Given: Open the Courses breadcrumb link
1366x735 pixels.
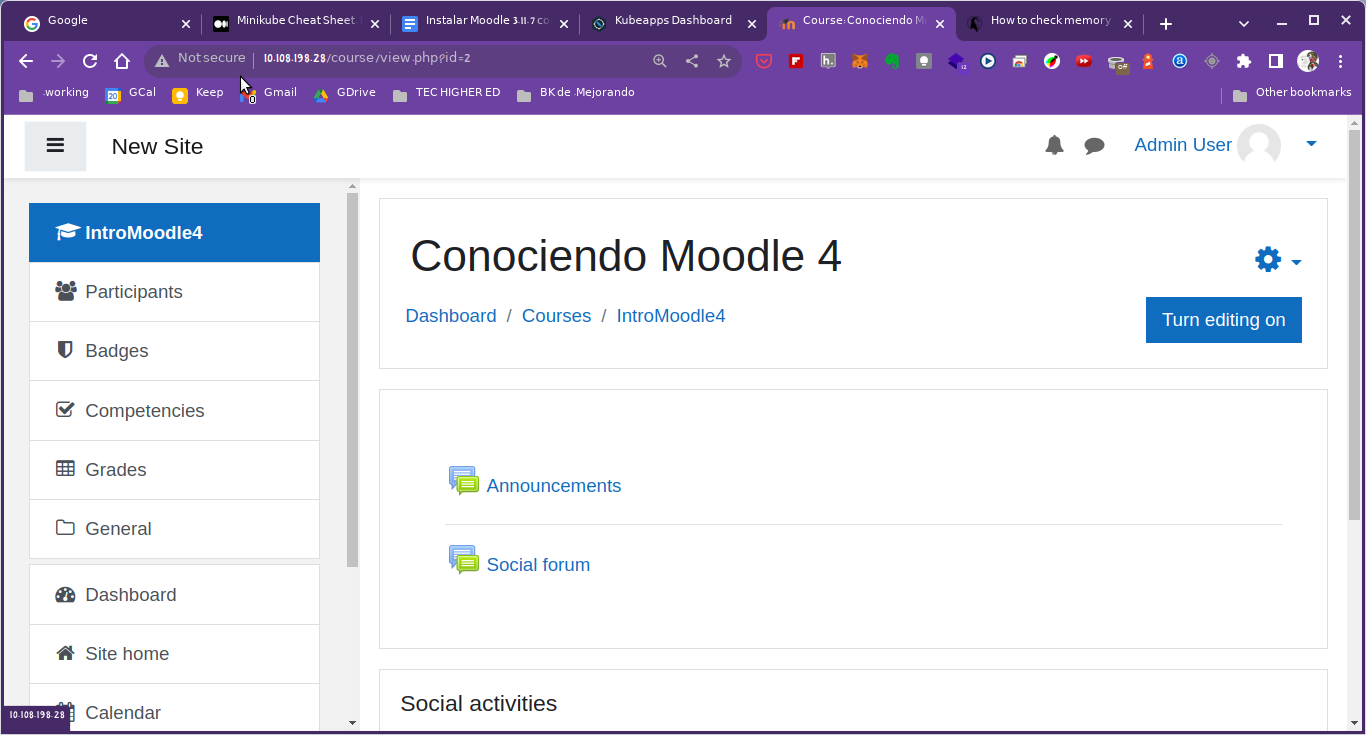Looking at the screenshot, I should point(556,316).
